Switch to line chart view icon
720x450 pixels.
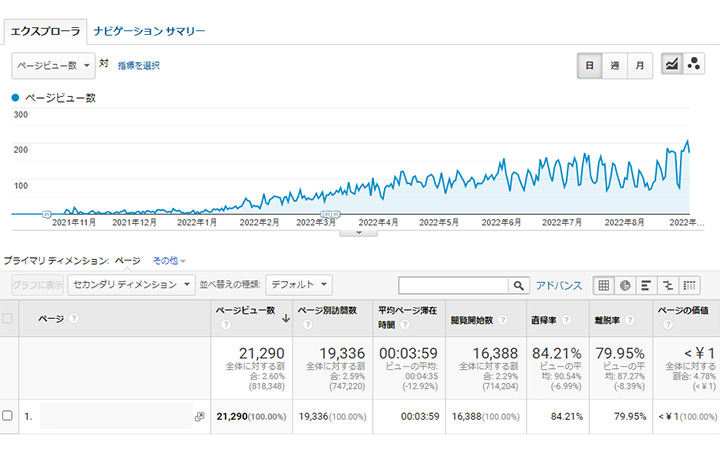[672, 64]
